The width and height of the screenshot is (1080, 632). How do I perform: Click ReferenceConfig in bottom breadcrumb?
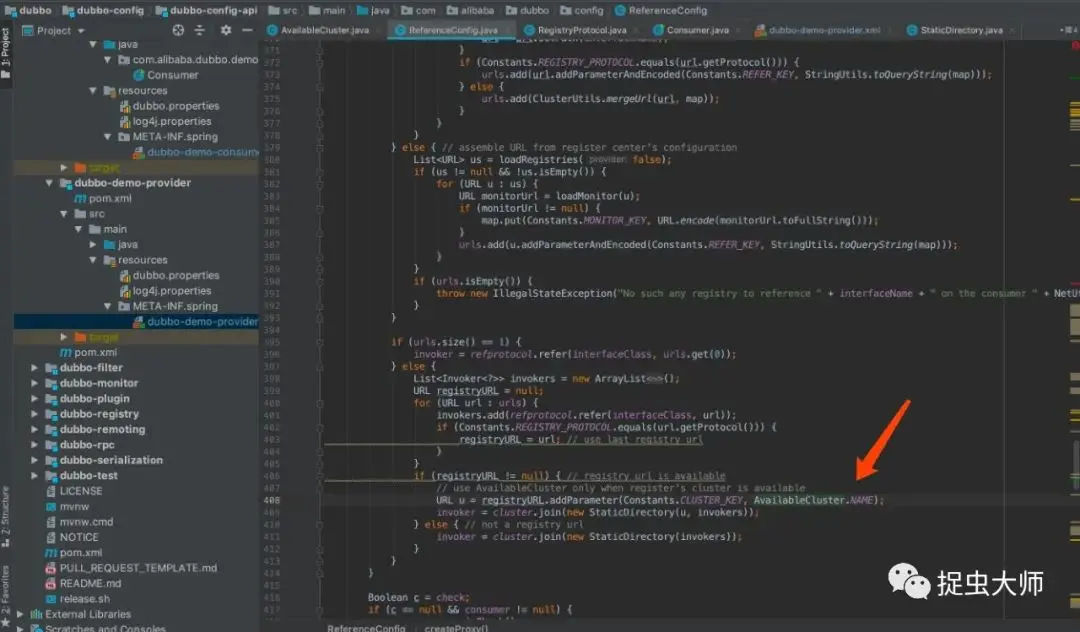[x=366, y=628]
